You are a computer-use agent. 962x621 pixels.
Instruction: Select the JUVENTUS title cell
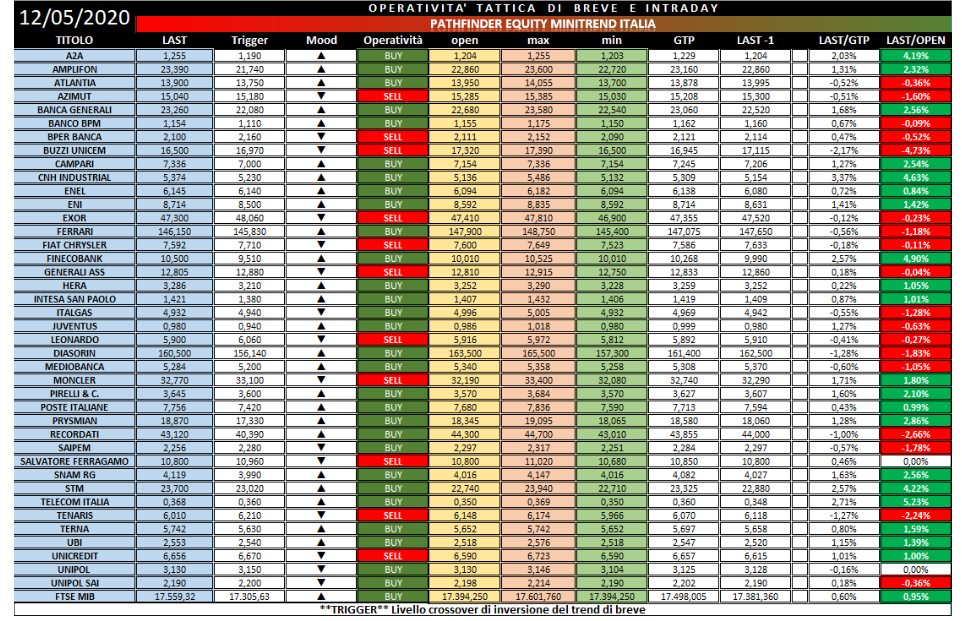[74, 326]
